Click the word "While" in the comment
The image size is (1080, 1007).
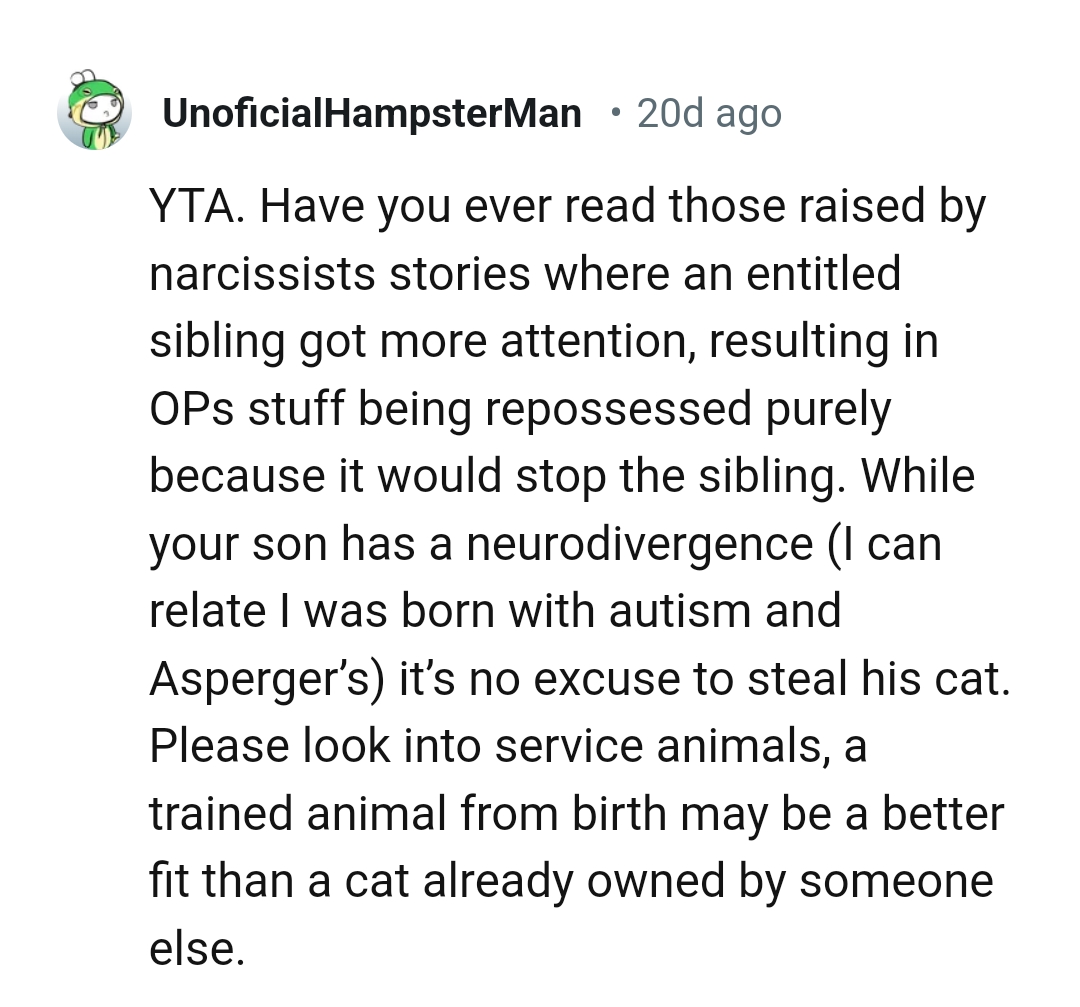916,477
